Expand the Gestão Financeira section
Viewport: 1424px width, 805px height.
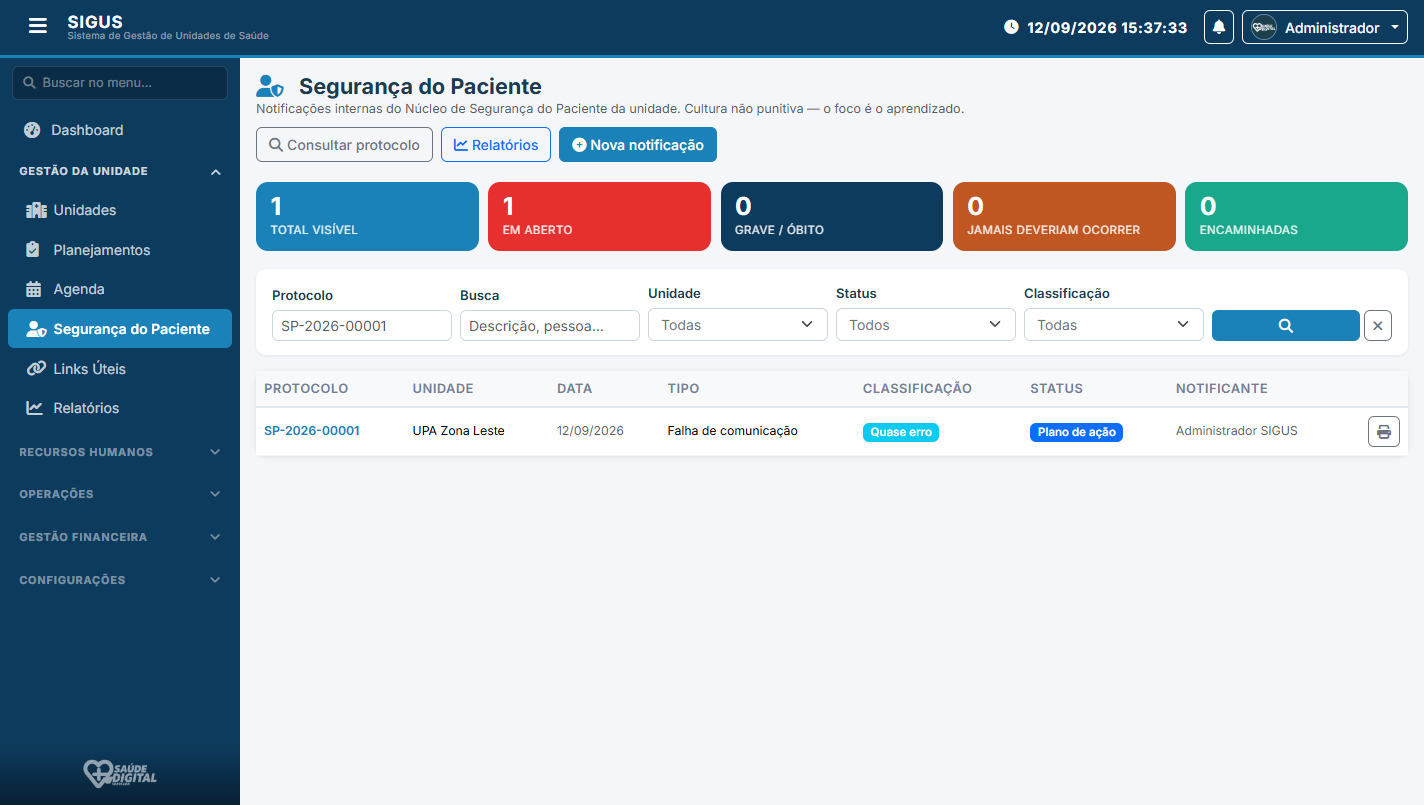click(x=120, y=537)
